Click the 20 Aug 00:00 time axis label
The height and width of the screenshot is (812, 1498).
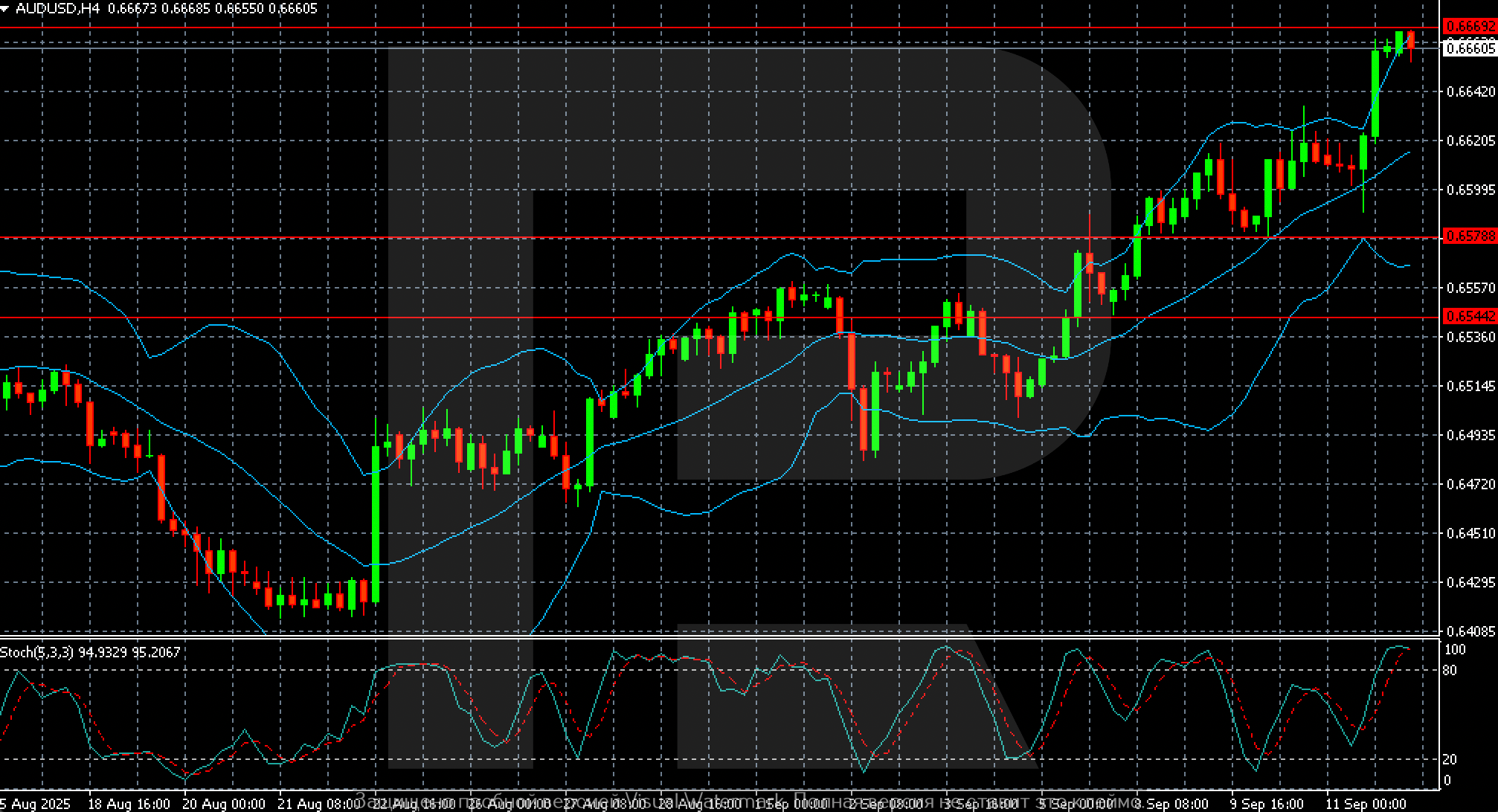click(x=223, y=804)
